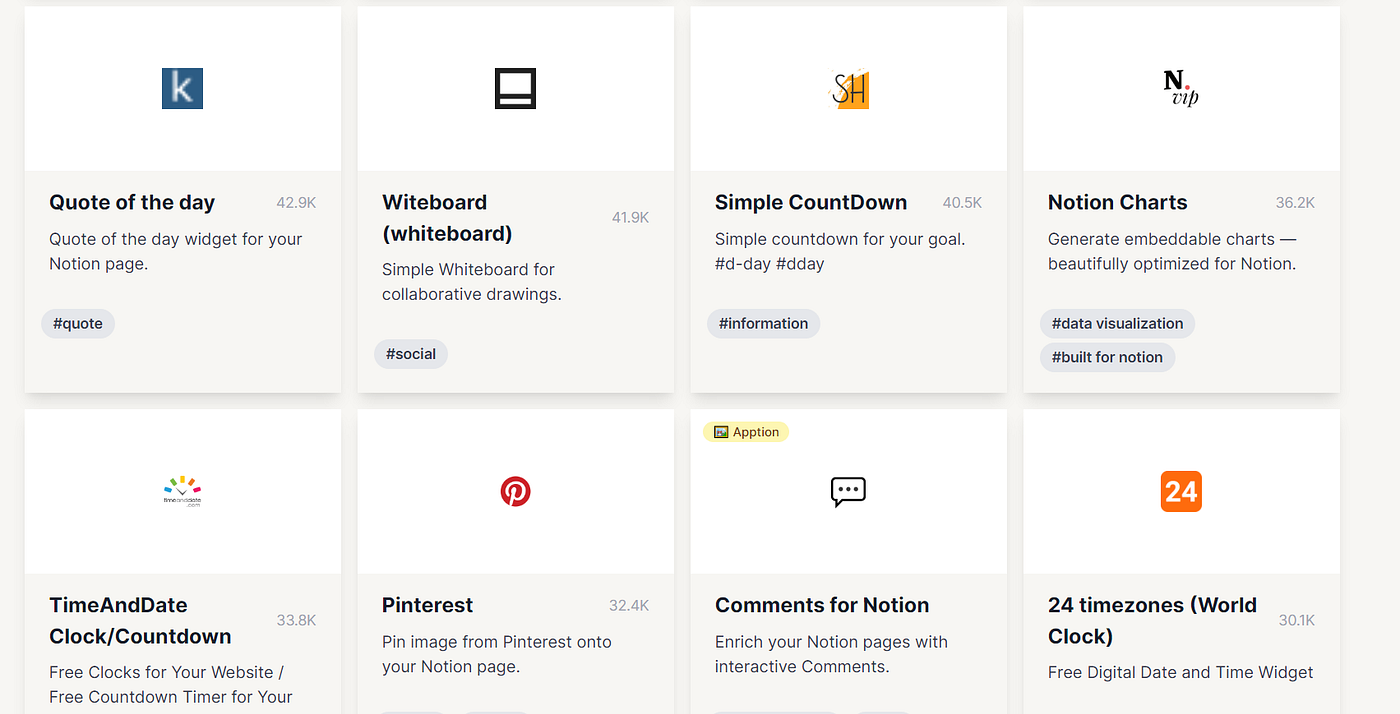Open the #quote tag
1400x714 pixels.
pos(77,323)
